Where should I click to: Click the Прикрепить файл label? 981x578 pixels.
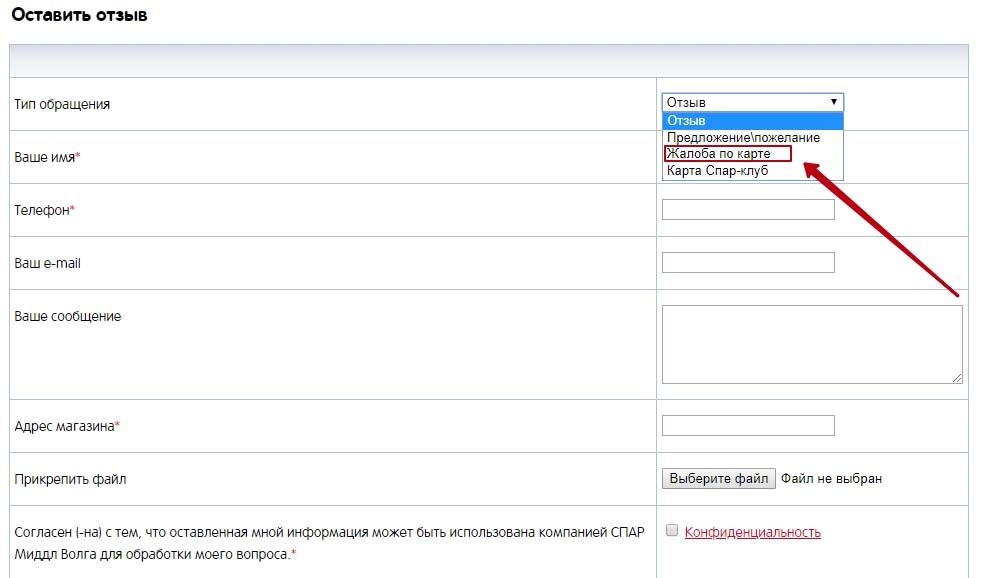(x=70, y=479)
